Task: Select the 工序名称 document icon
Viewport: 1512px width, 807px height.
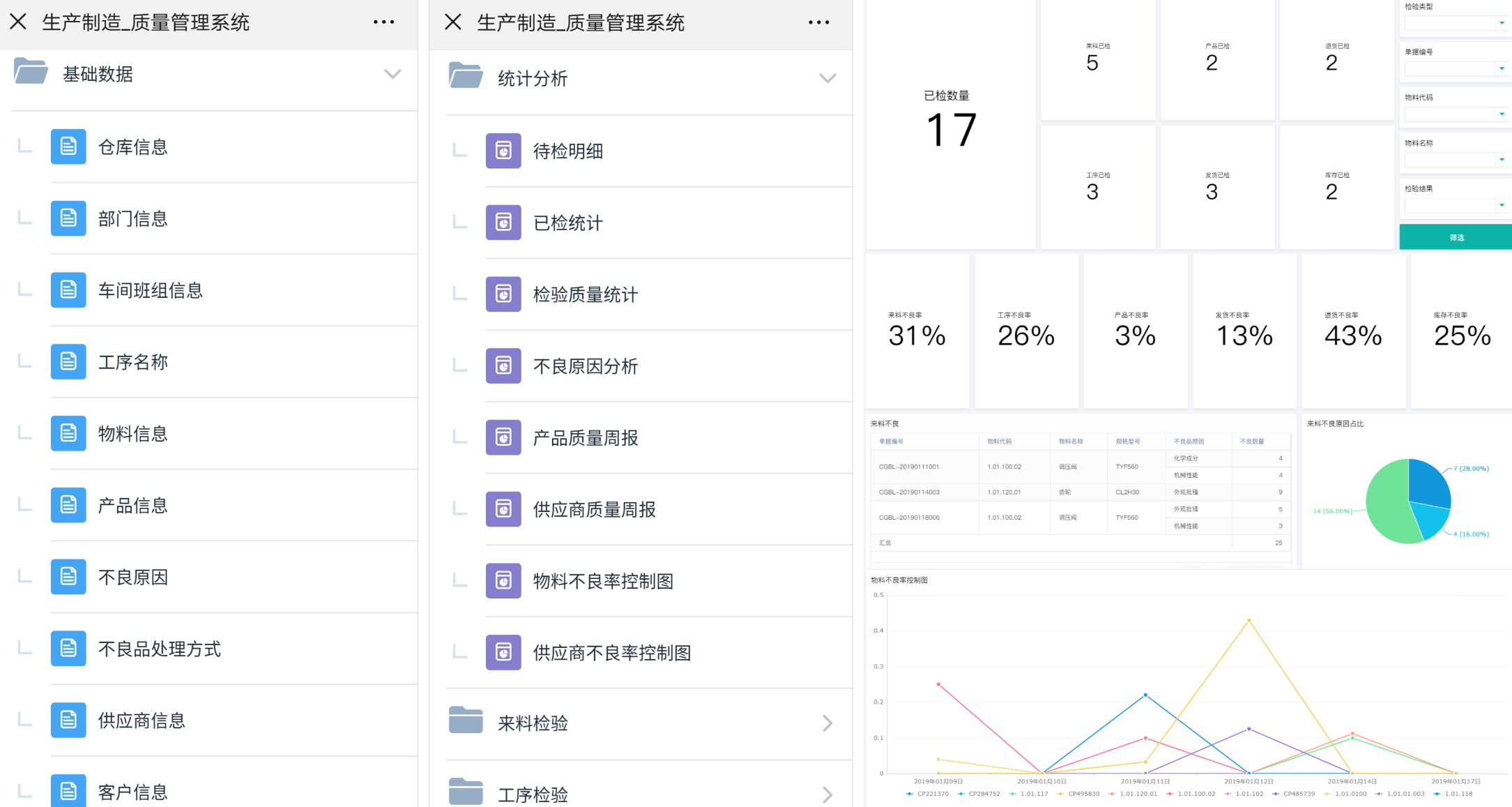Action: click(x=68, y=361)
